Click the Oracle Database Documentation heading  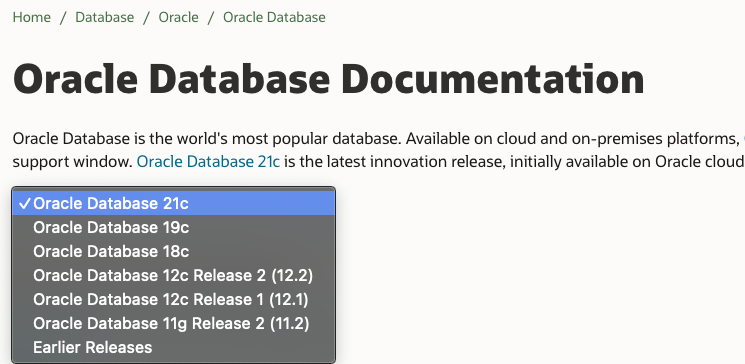pos(328,79)
